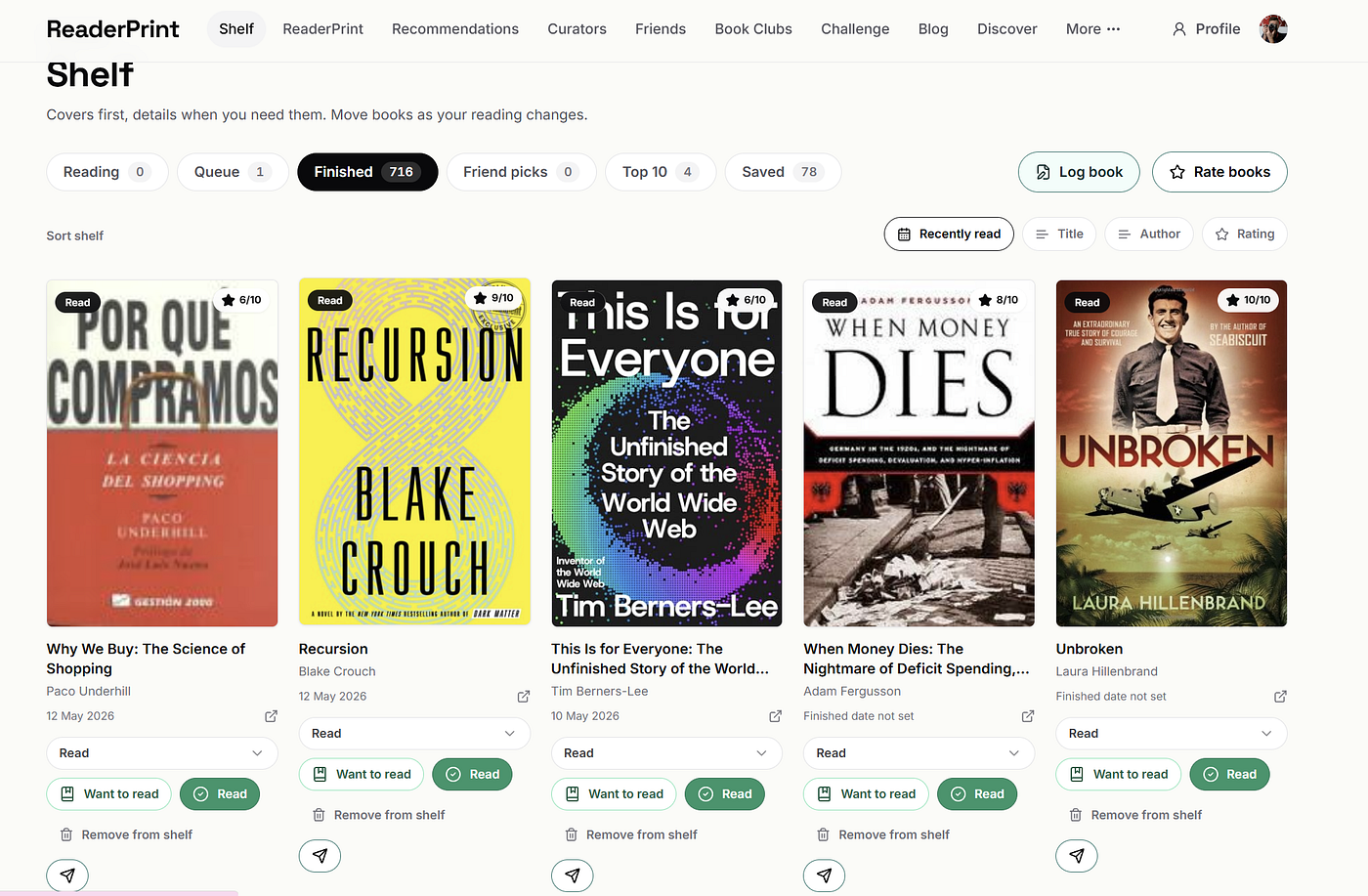Remove Unbroken from shelf

tap(1135, 816)
